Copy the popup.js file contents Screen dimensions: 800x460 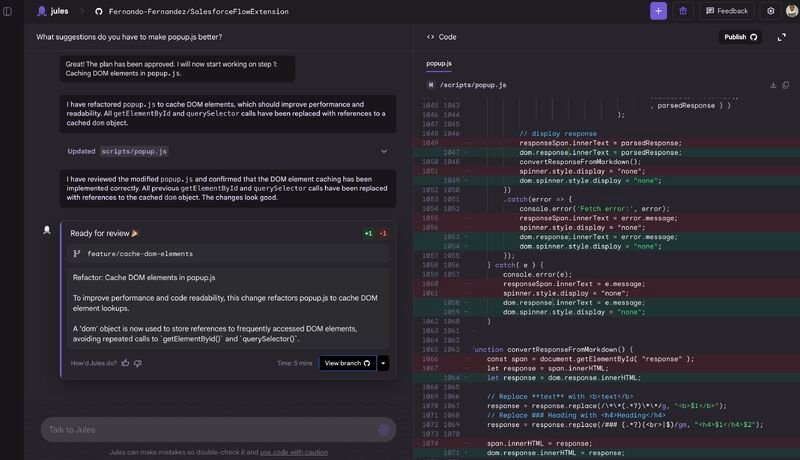[x=786, y=85]
